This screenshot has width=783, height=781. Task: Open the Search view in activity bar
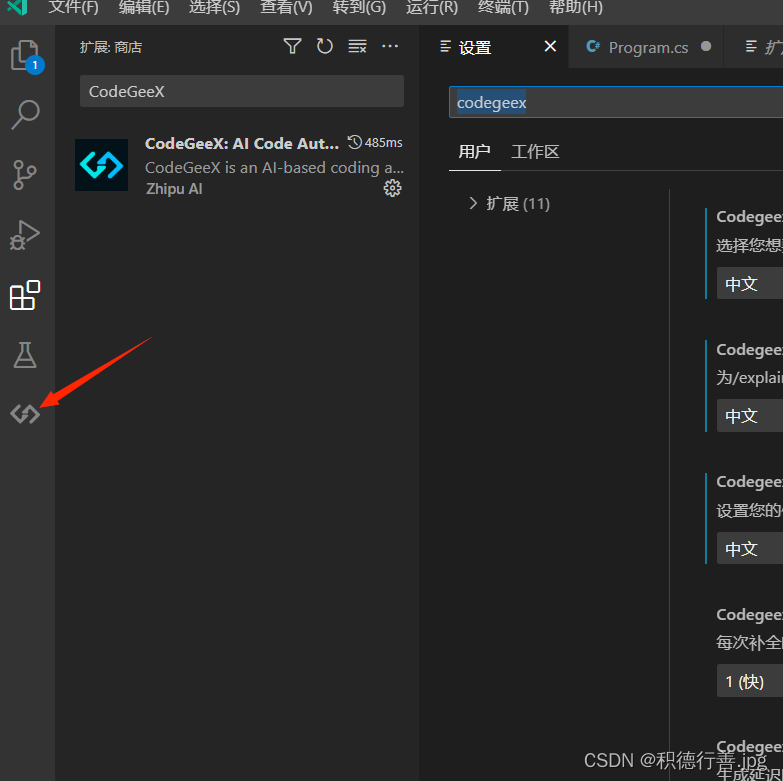(x=25, y=114)
